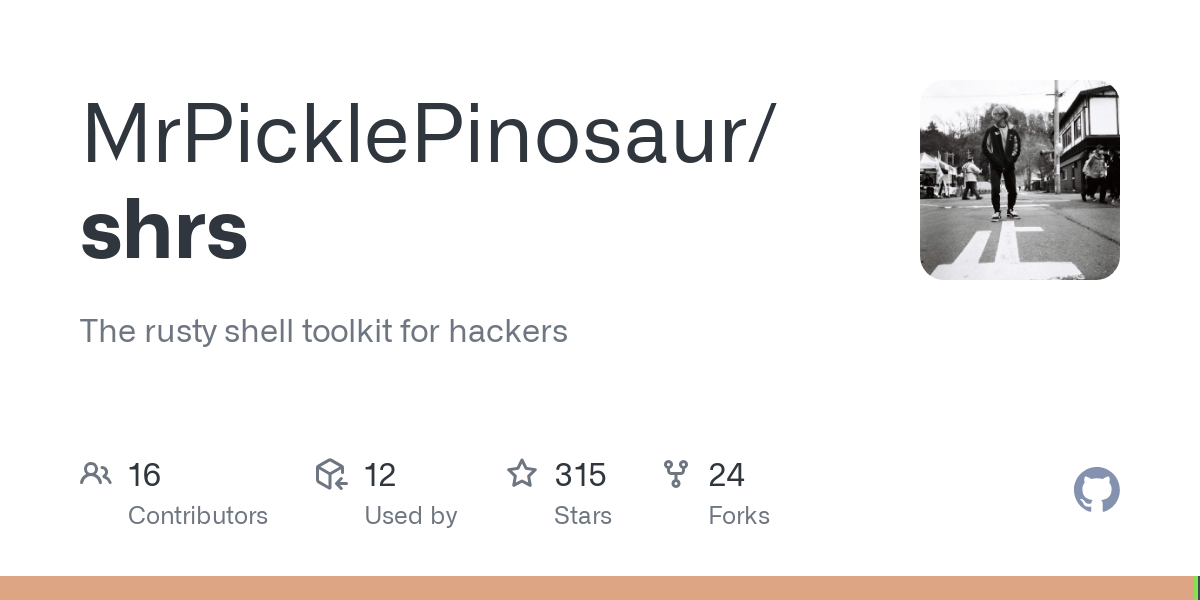This screenshot has height=600, width=1200.
Task: Click the Contributors label
Action: click(198, 516)
